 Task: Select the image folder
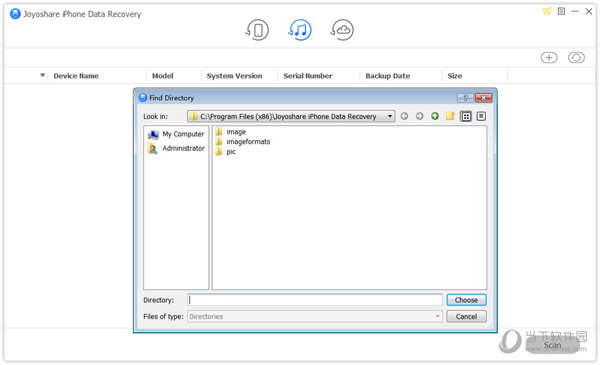[x=231, y=132]
